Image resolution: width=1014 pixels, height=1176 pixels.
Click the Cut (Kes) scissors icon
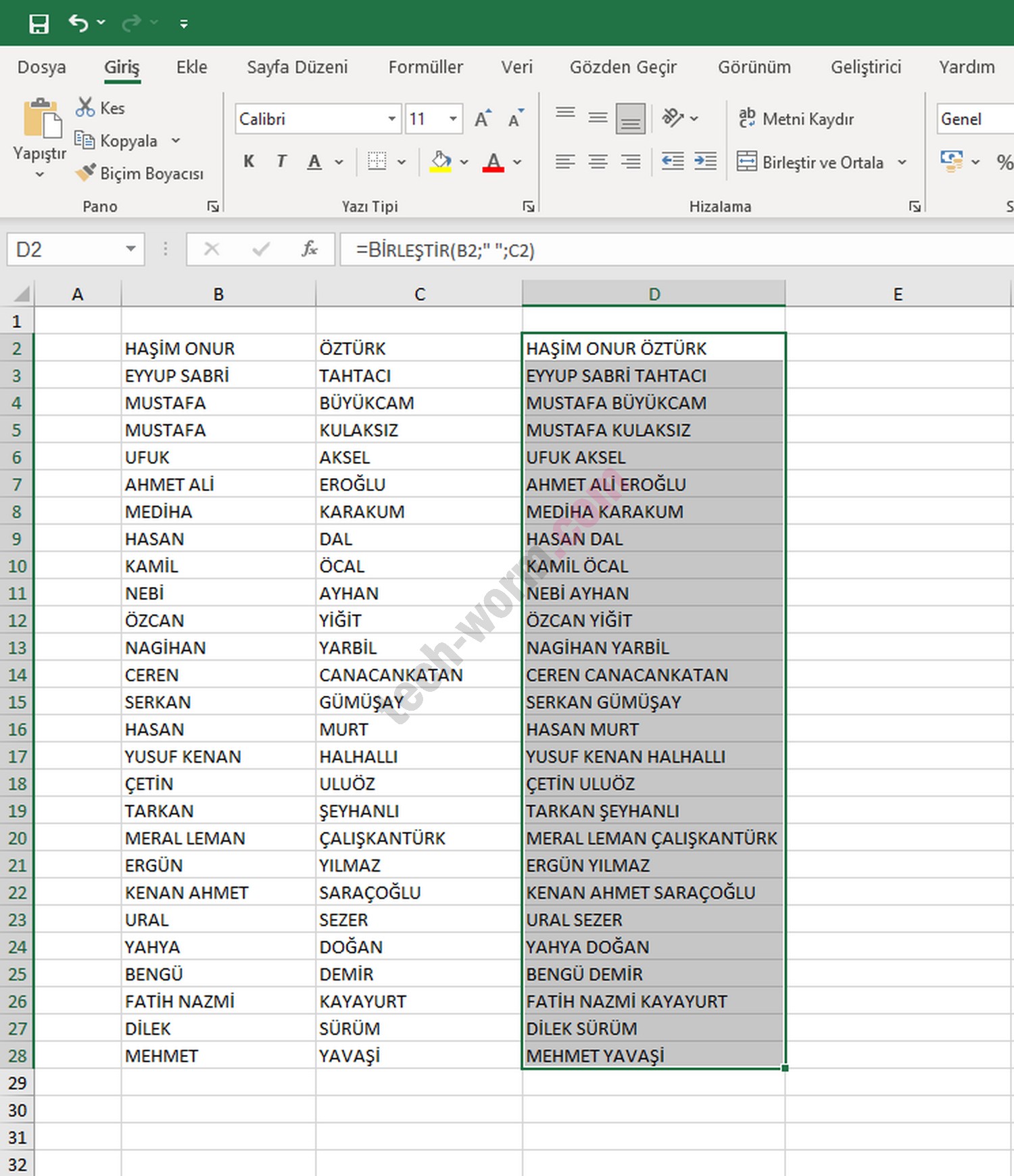tap(85, 108)
